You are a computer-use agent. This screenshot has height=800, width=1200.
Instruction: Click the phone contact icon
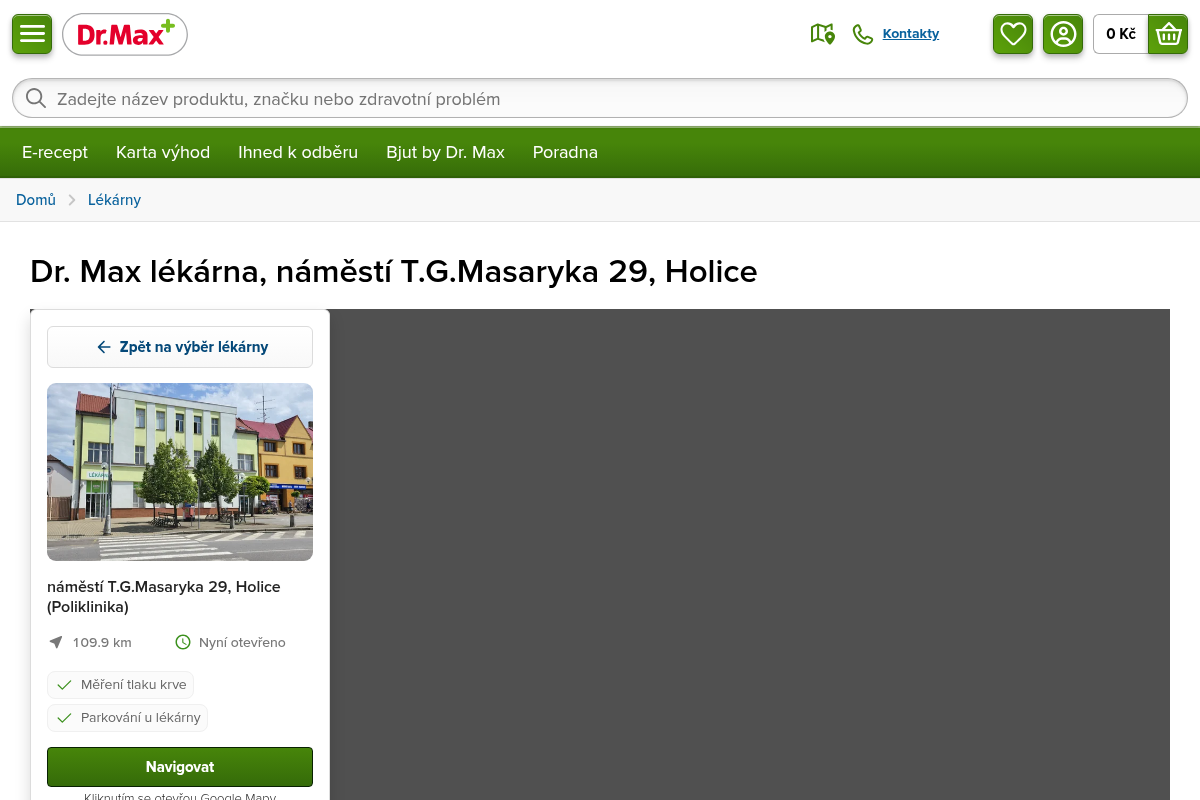tap(862, 34)
